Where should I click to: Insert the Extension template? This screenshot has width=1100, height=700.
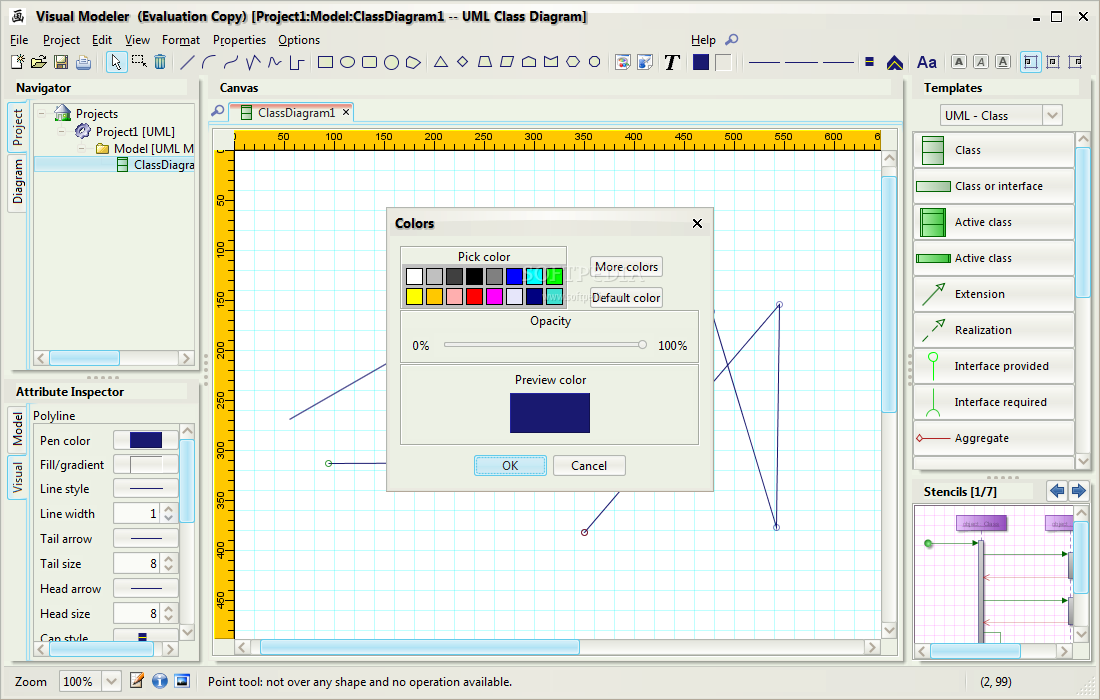[994, 294]
